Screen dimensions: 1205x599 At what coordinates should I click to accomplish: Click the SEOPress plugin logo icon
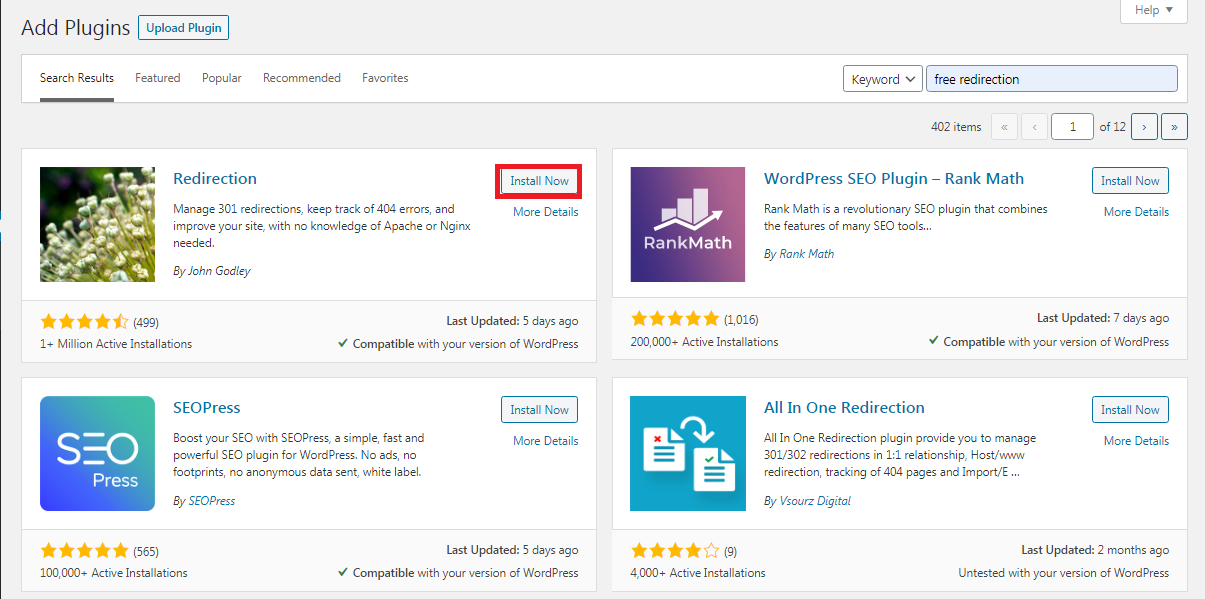point(97,453)
